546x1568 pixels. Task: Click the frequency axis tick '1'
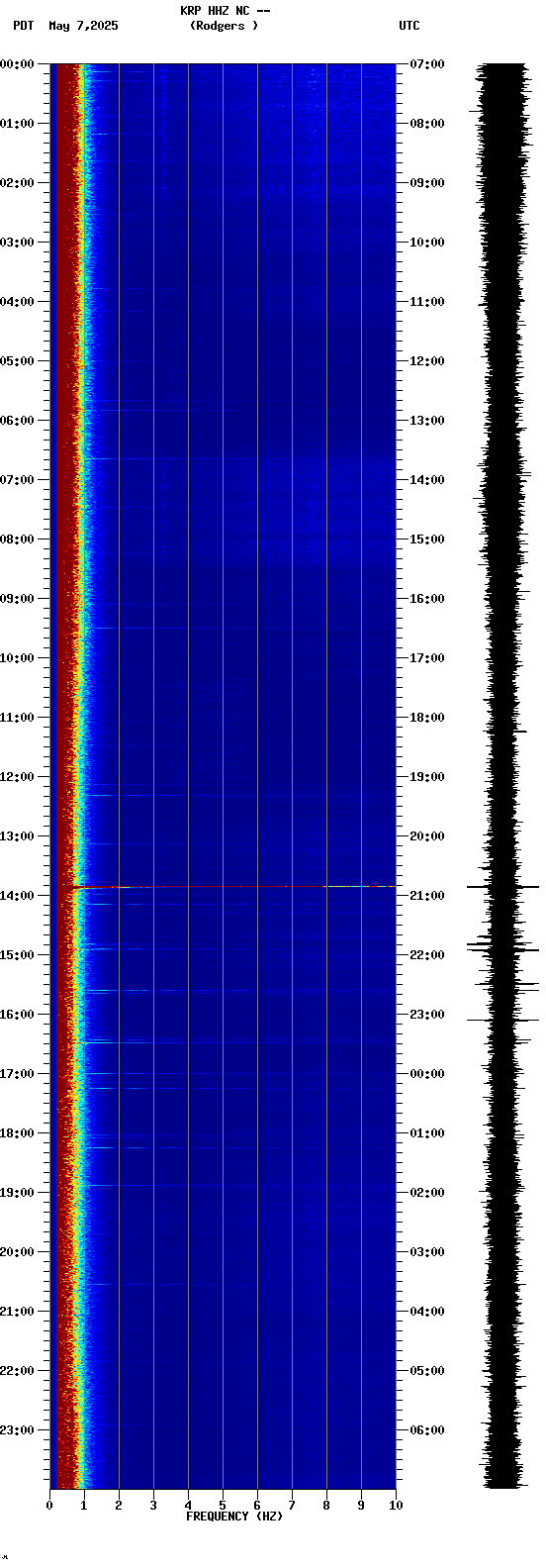[x=84, y=1506]
